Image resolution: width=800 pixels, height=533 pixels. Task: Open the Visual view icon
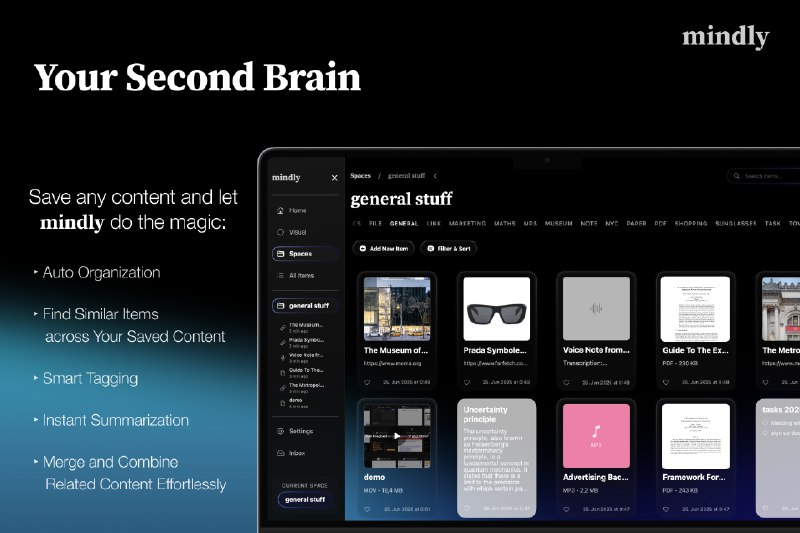(280, 232)
